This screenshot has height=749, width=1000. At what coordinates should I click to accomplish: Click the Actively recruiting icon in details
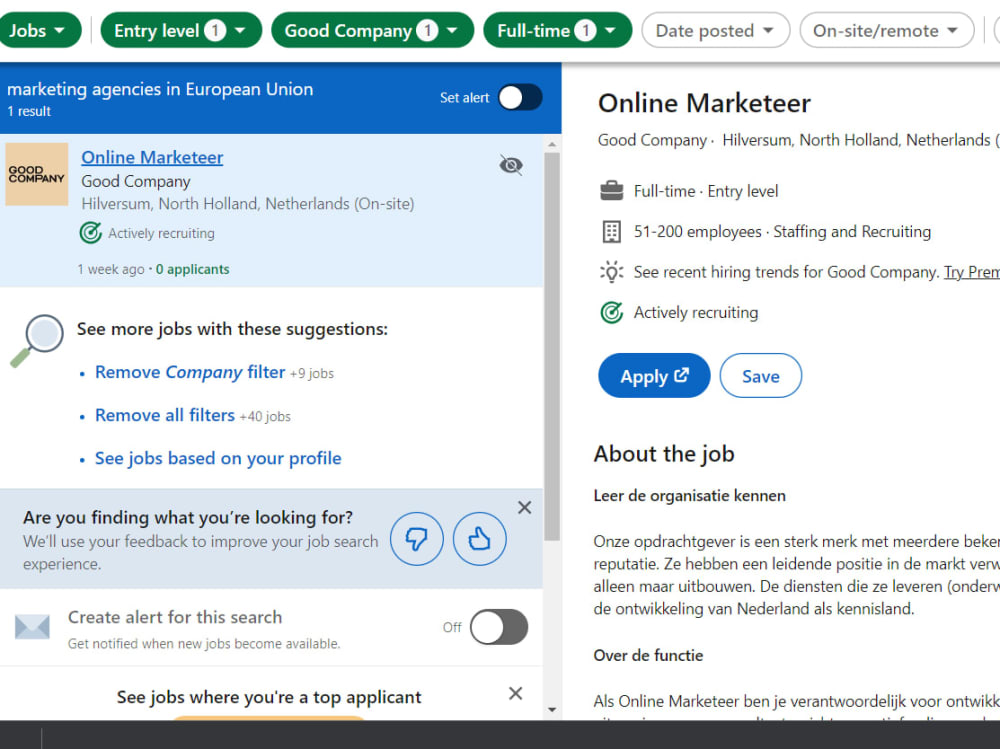612,313
